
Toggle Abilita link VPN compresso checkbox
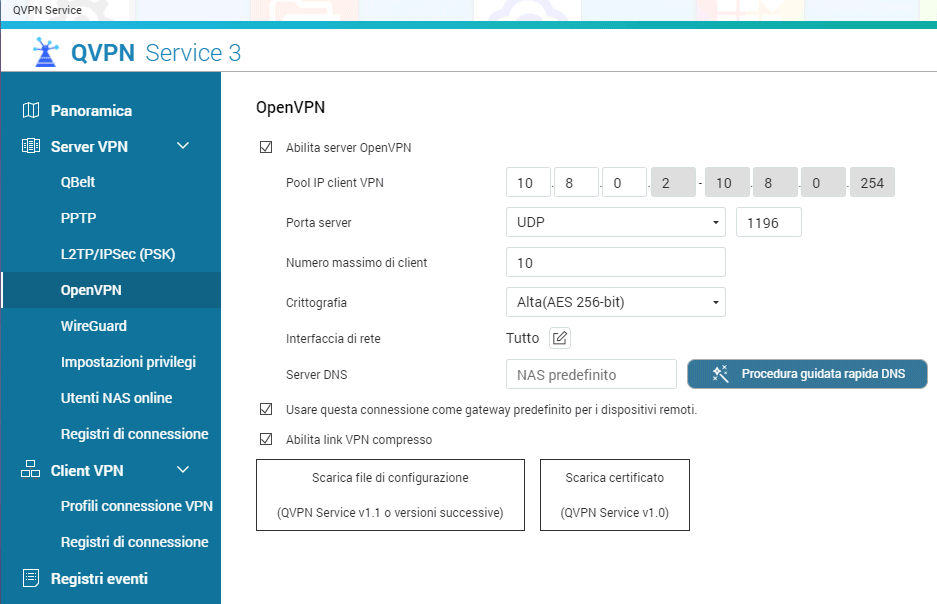[x=266, y=439]
